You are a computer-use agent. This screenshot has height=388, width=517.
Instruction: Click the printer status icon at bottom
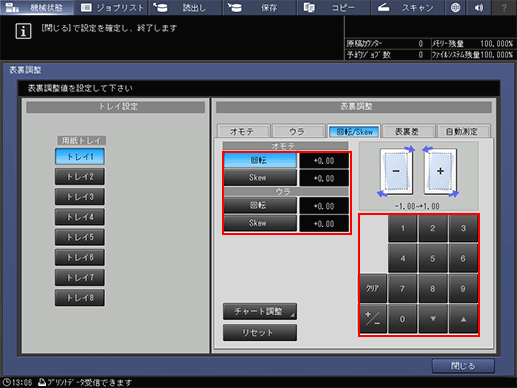click(42, 382)
